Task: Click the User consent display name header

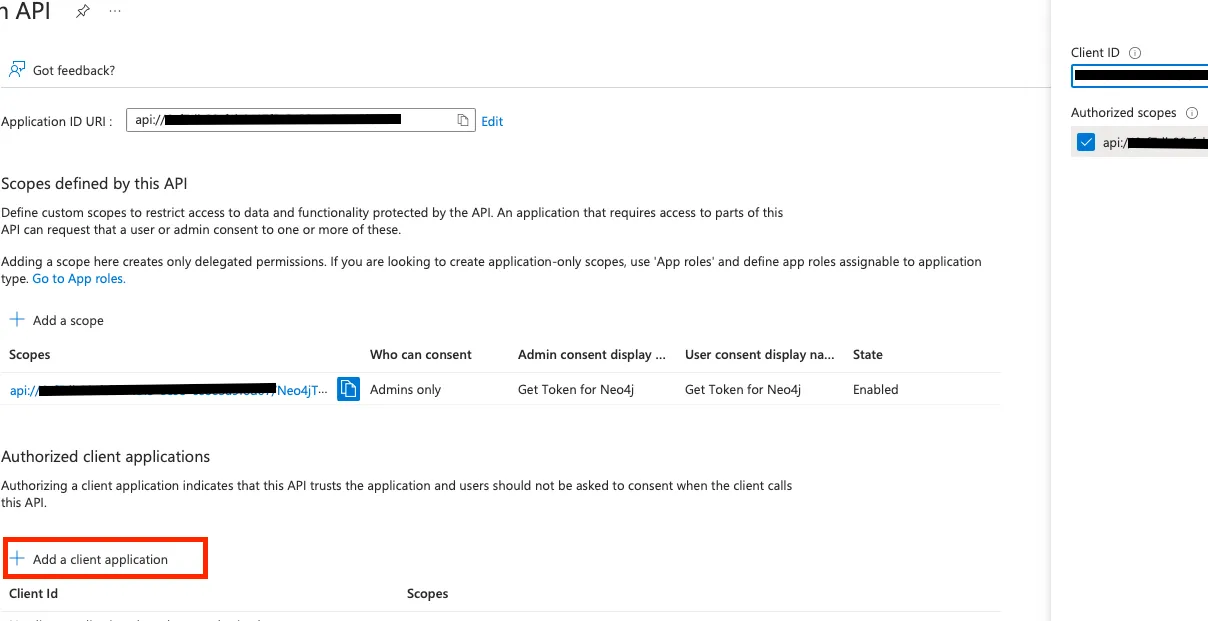Action: point(759,354)
